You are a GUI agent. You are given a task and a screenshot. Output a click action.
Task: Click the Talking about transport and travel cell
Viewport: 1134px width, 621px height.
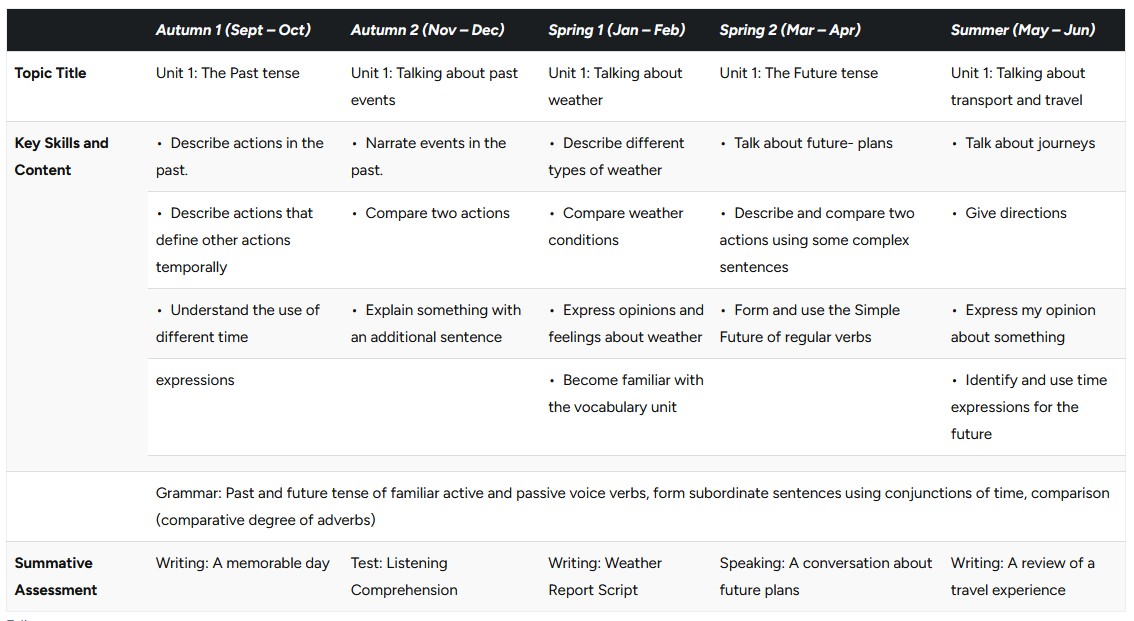tap(1018, 86)
